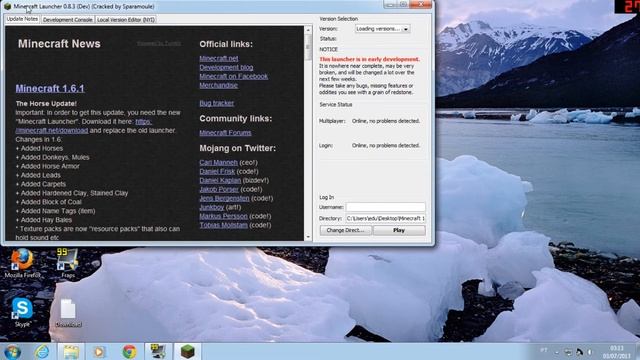This screenshot has height=360, width=640.
Task: Click the red early development notice text
Action: (369, 59)
